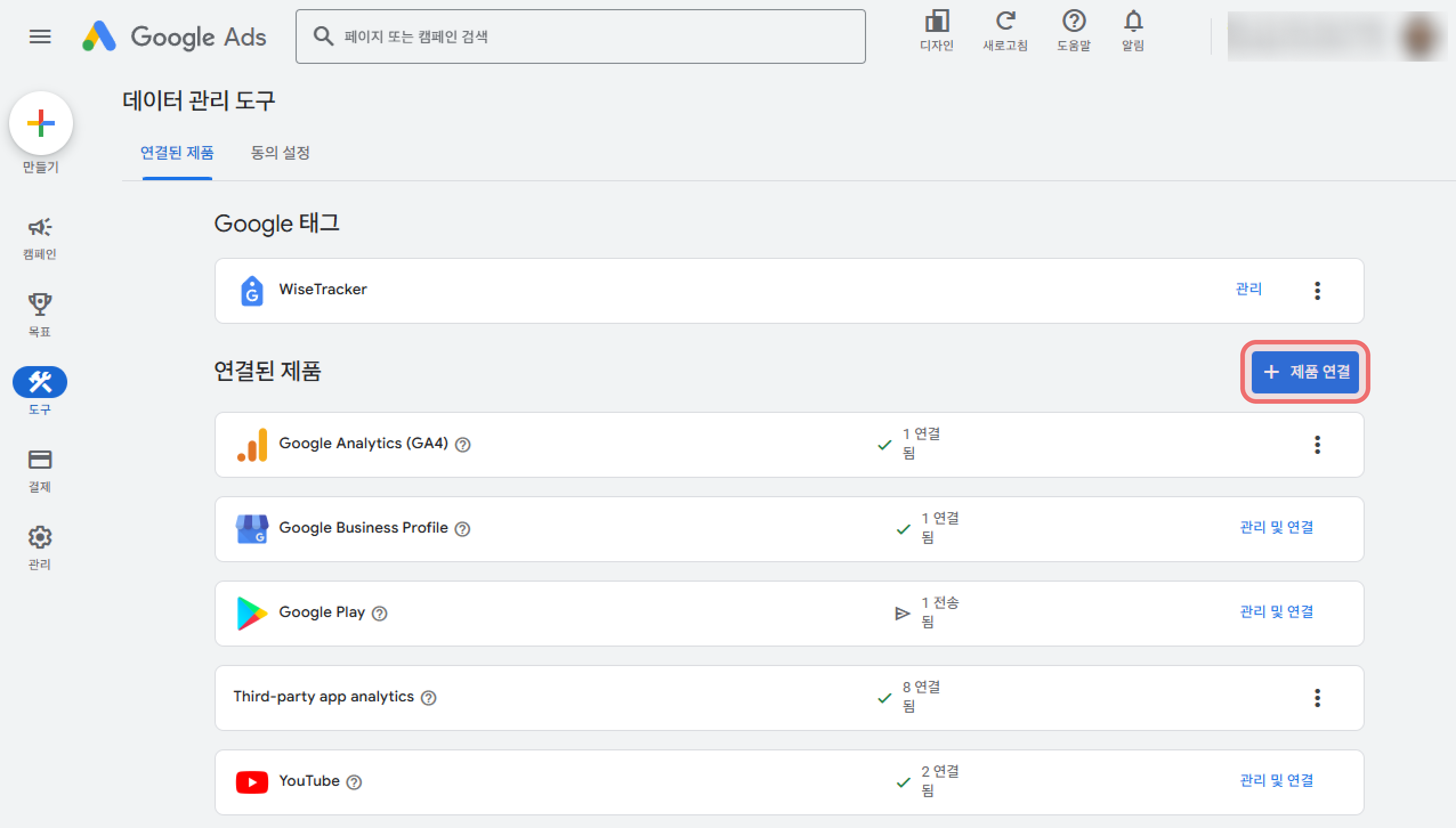Open Google Analytics (GA4) three-dot menu
1456x828 pixels.
pos(1317,445)
